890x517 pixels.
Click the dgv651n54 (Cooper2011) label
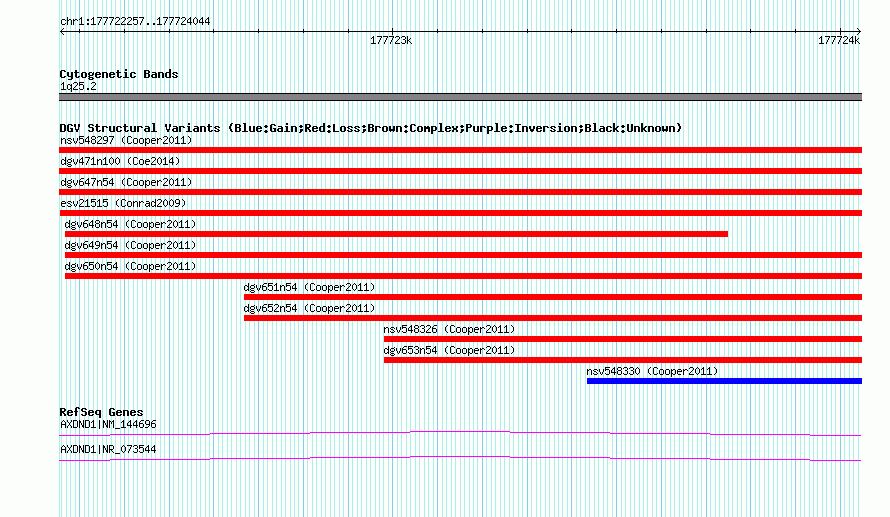coord(309,287)
